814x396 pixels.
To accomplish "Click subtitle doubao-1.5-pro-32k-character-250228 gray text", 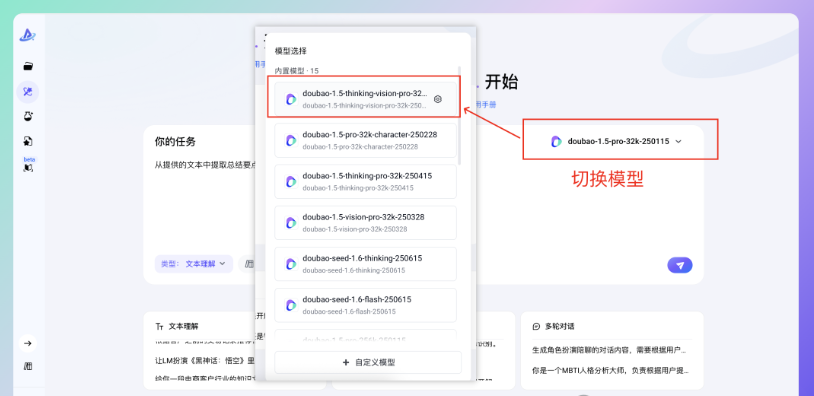I will click(x=360, y=147).
